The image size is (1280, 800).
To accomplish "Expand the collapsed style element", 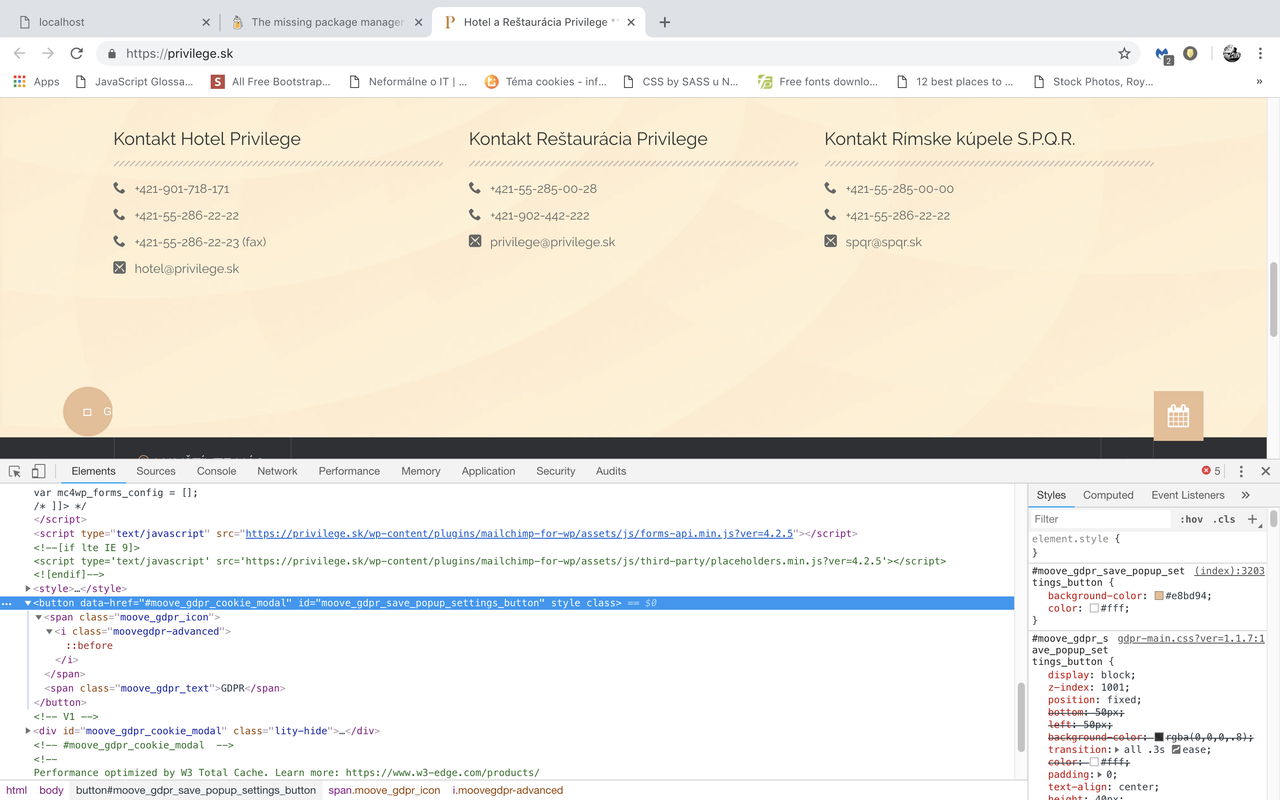I will click(28, 589).
